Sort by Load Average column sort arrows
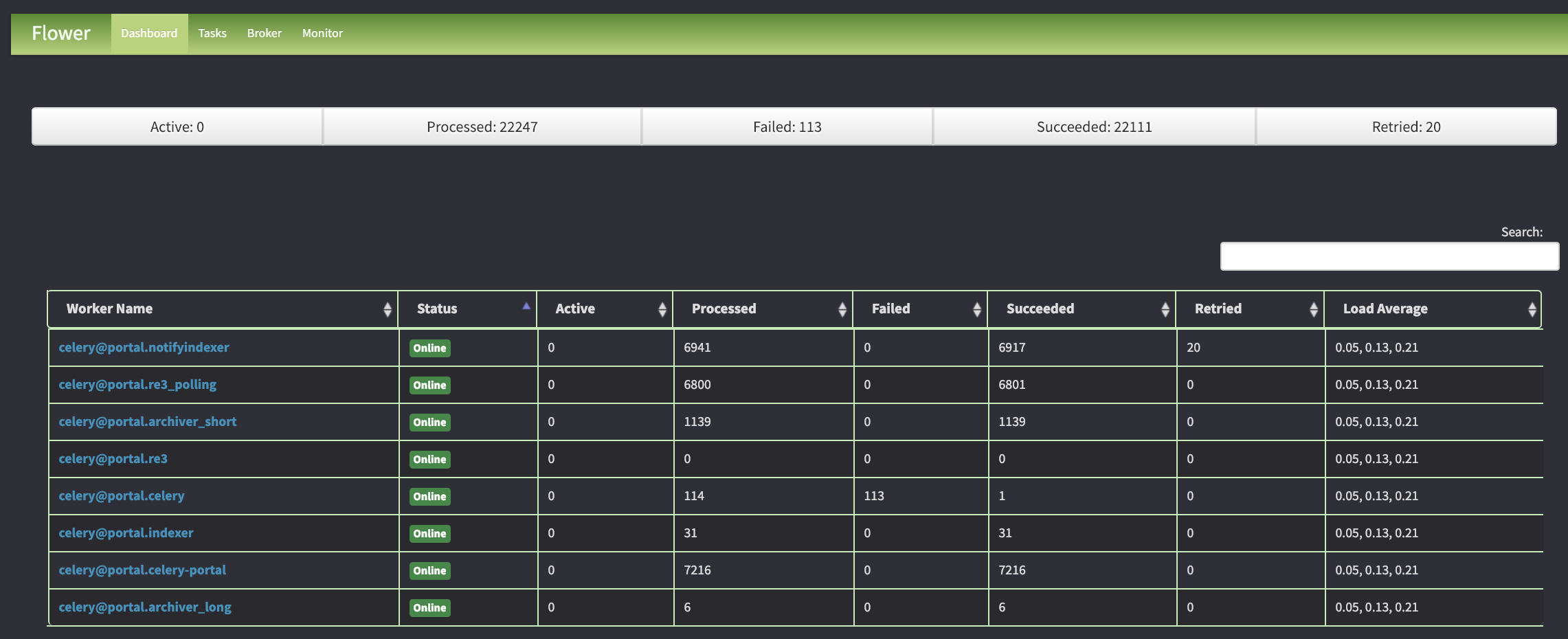The height and width of the screenshot is (639, 1568). 1532,309
